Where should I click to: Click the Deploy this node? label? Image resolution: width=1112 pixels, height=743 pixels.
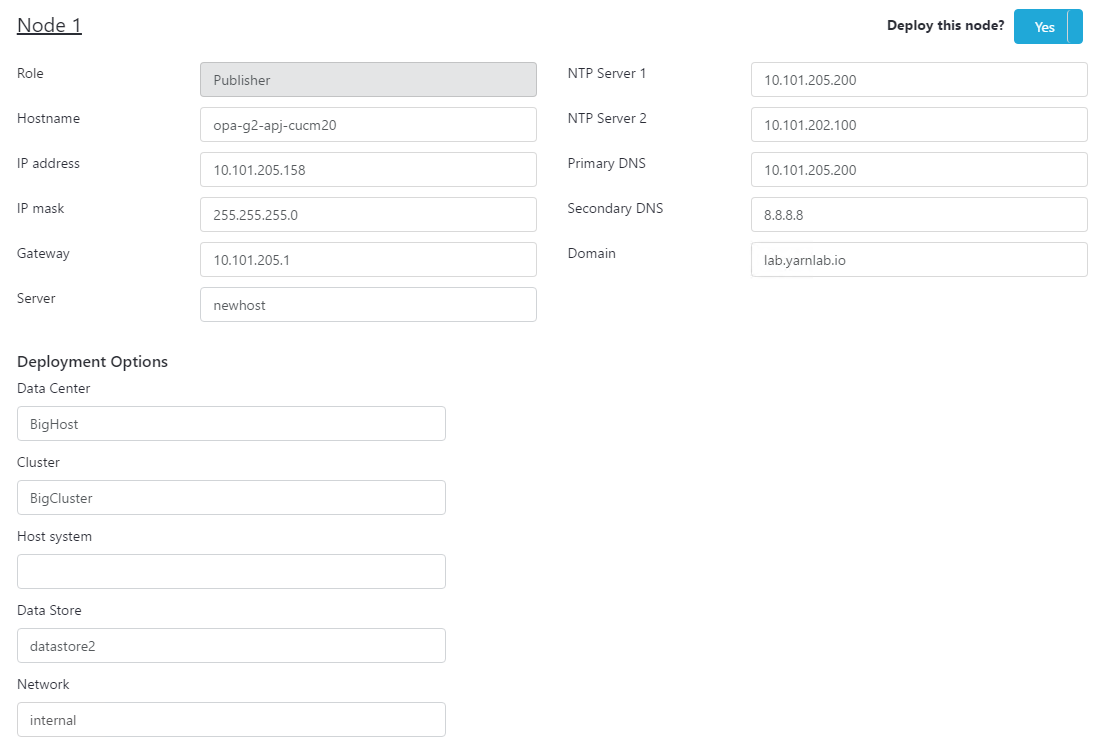[x=945, y=26]
